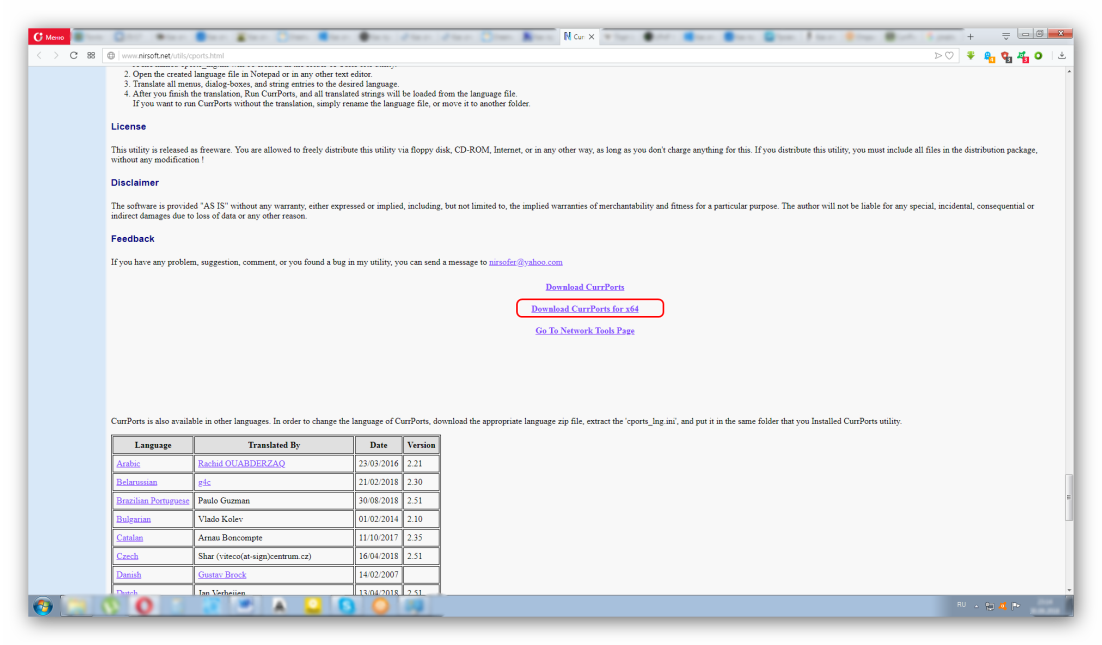Screen dimensions: 1102x645
Task: Open the Bulgarian language link
Action: coord(134,519)
